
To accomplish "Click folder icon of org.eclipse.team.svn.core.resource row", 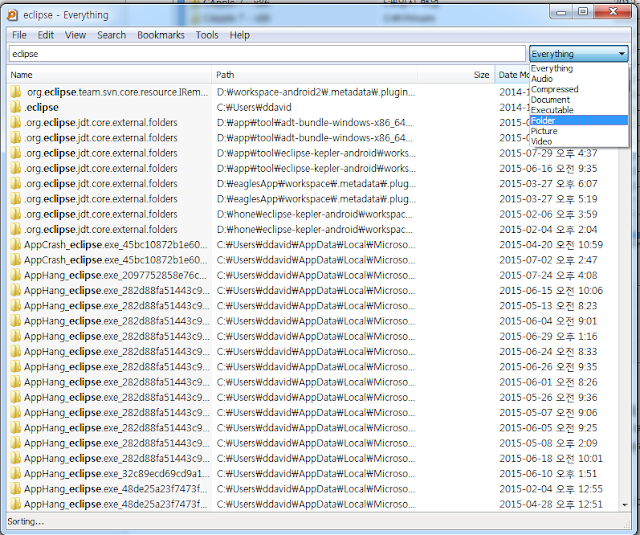I will click(x=16, y=92).
